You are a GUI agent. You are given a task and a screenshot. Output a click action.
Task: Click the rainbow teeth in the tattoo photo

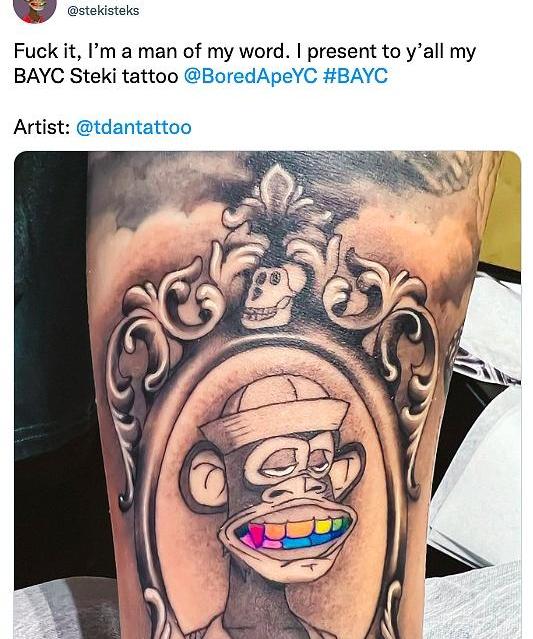coord(291,532)
